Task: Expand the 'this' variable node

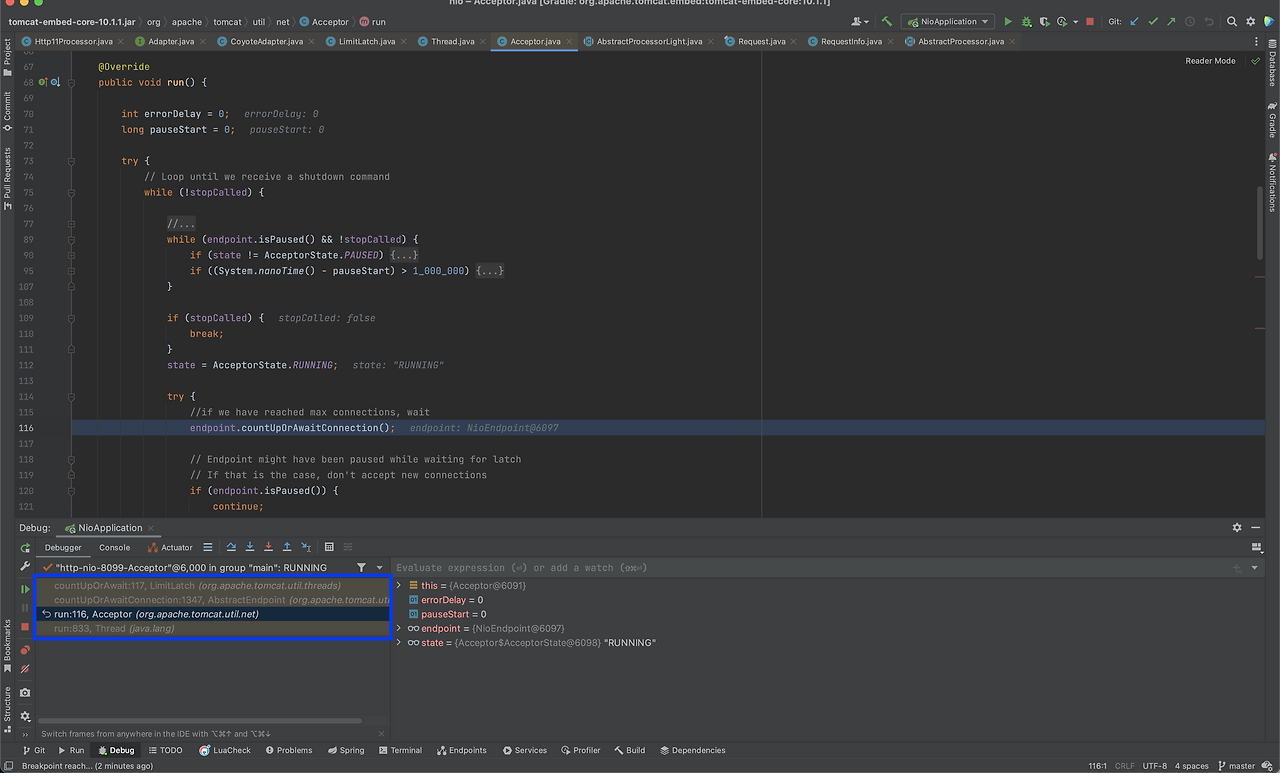Action: point(400,586)
